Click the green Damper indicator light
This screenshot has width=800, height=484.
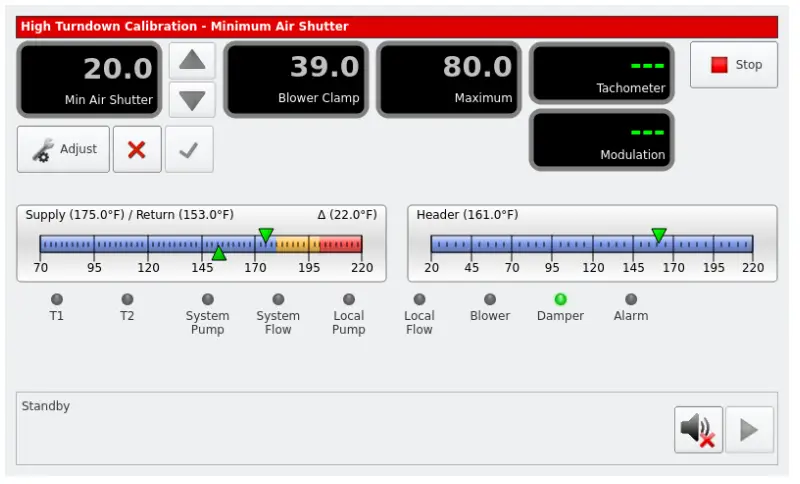point(560,299)
